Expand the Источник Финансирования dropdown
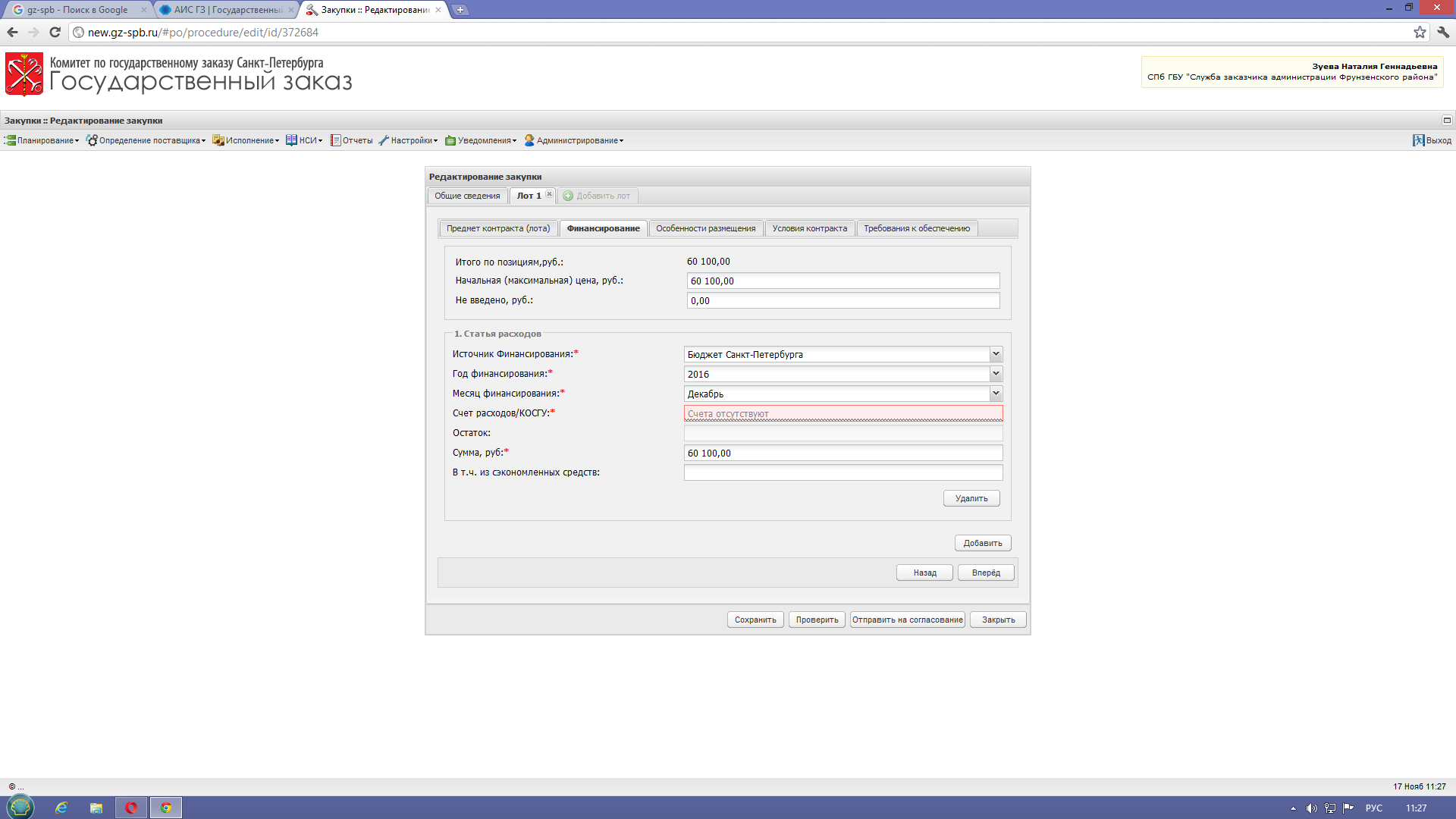 tap(996, 354)
